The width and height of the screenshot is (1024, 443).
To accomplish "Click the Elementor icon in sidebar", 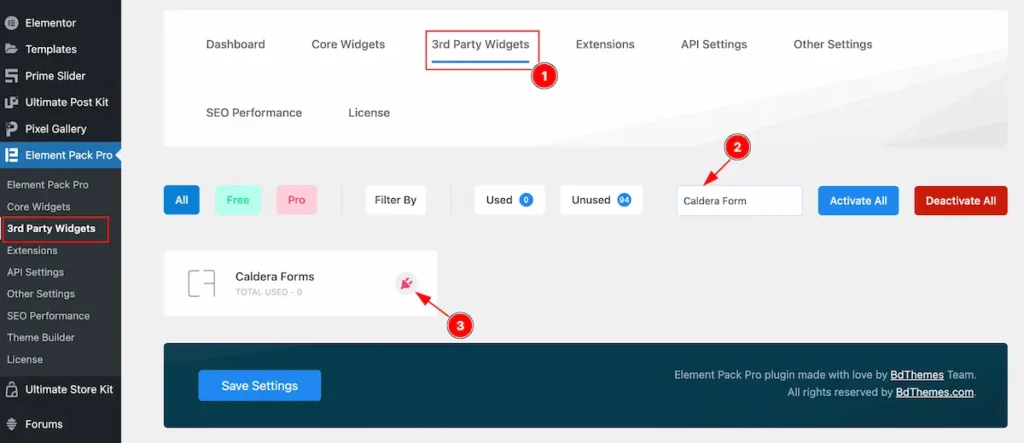I will click(x=11, y=22).
